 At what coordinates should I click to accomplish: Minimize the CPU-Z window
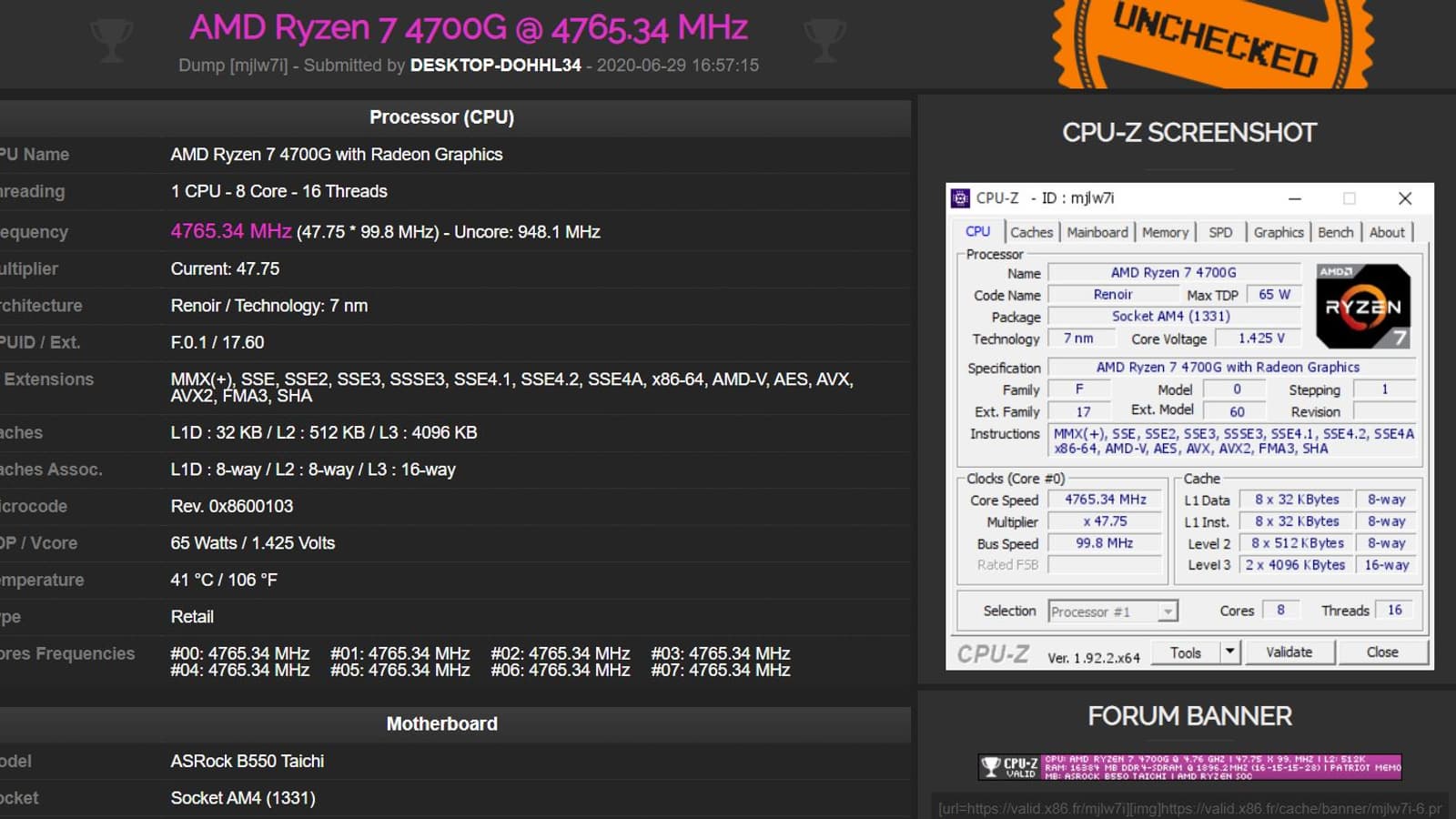tap(1295, 198)
